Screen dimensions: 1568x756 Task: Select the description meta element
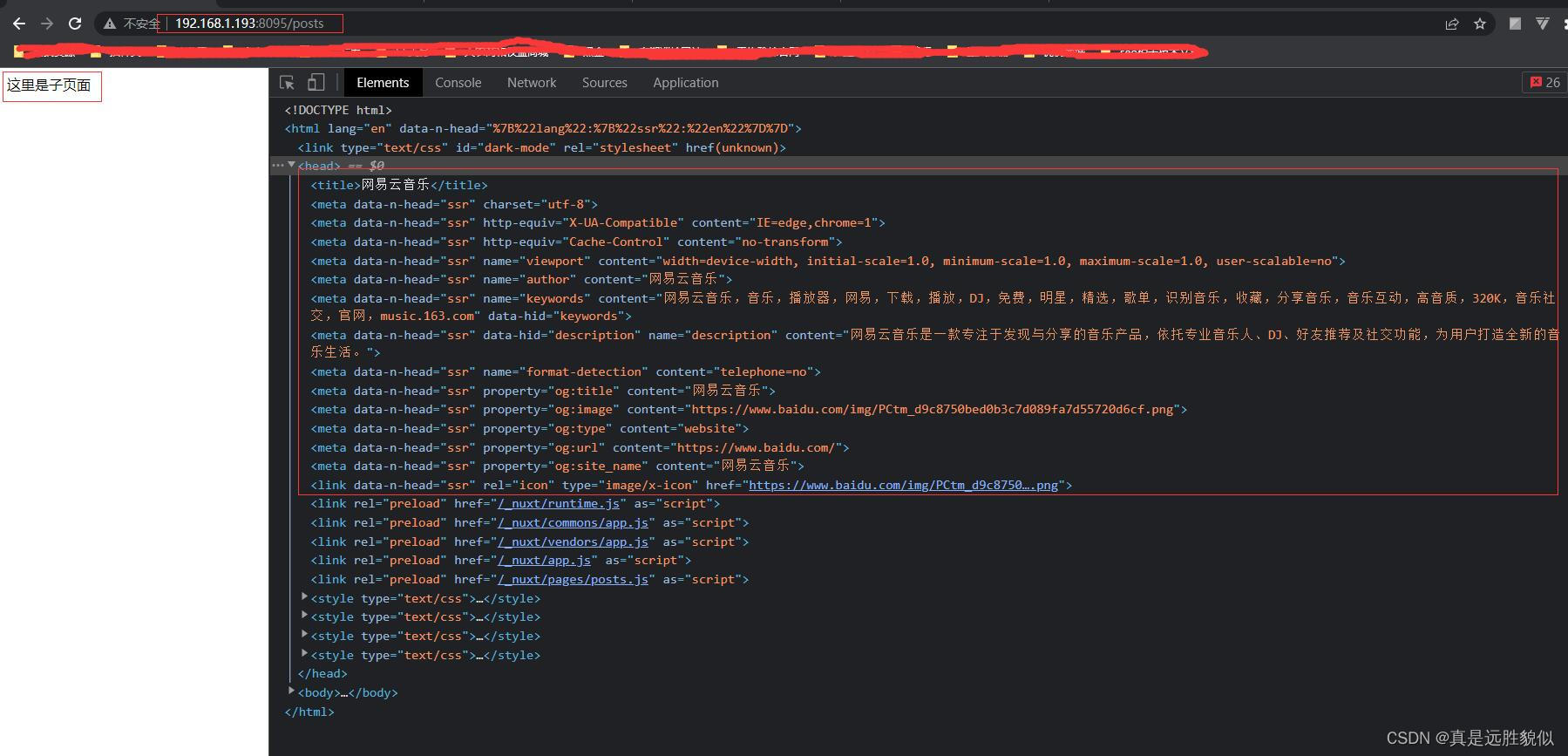(933, 344)
